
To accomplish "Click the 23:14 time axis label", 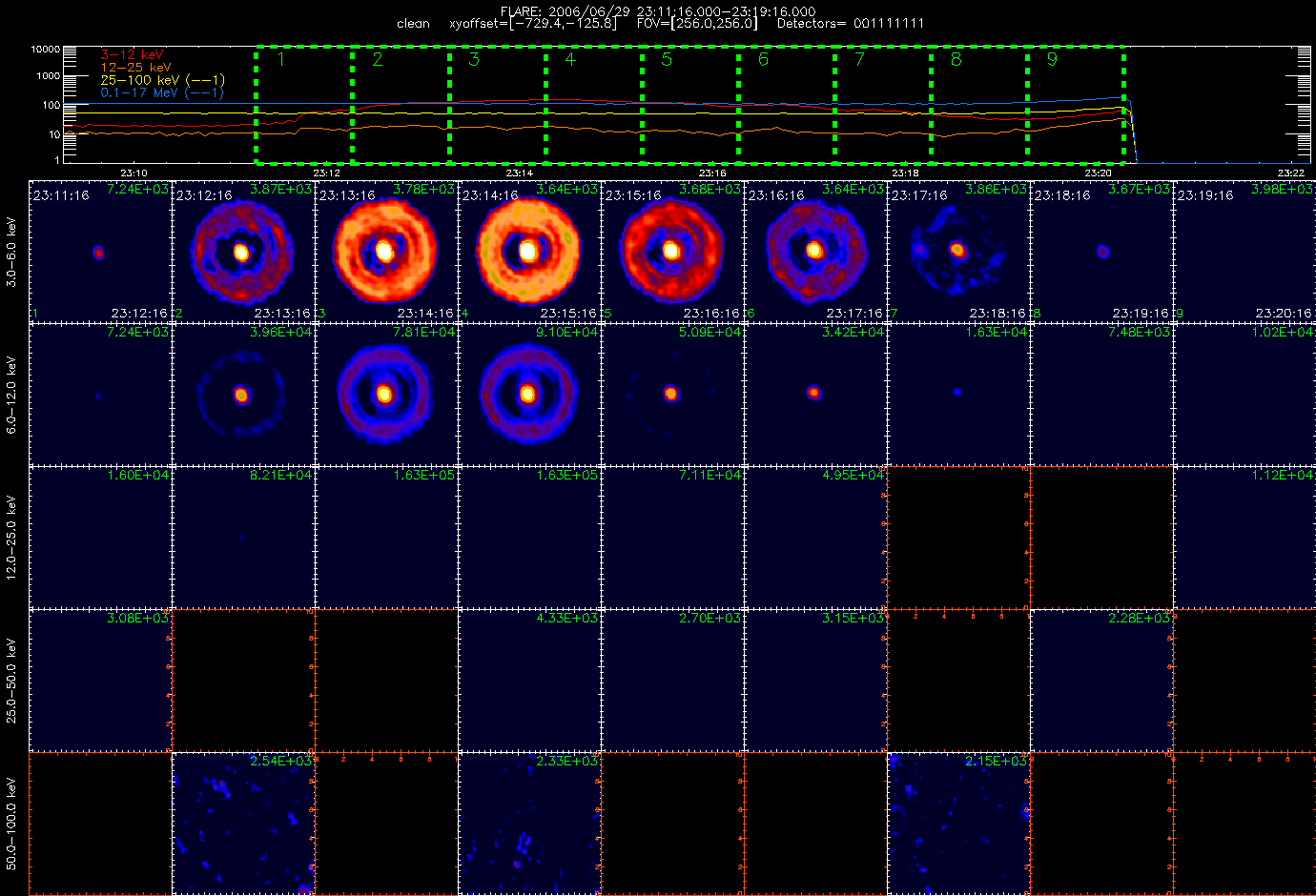I will coord(519,173).
